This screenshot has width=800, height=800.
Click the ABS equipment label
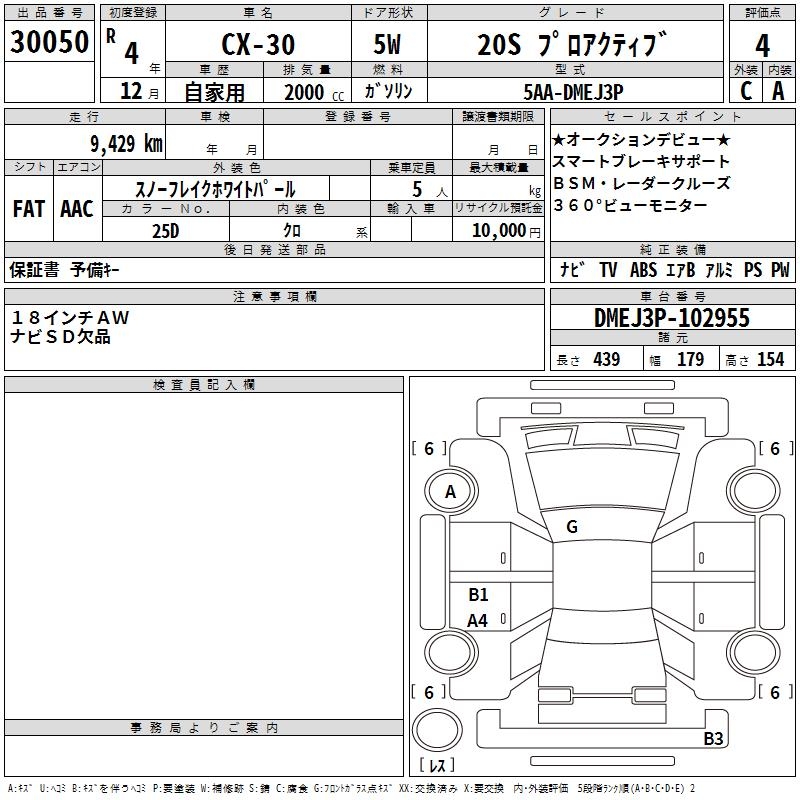tap(643, 270)
